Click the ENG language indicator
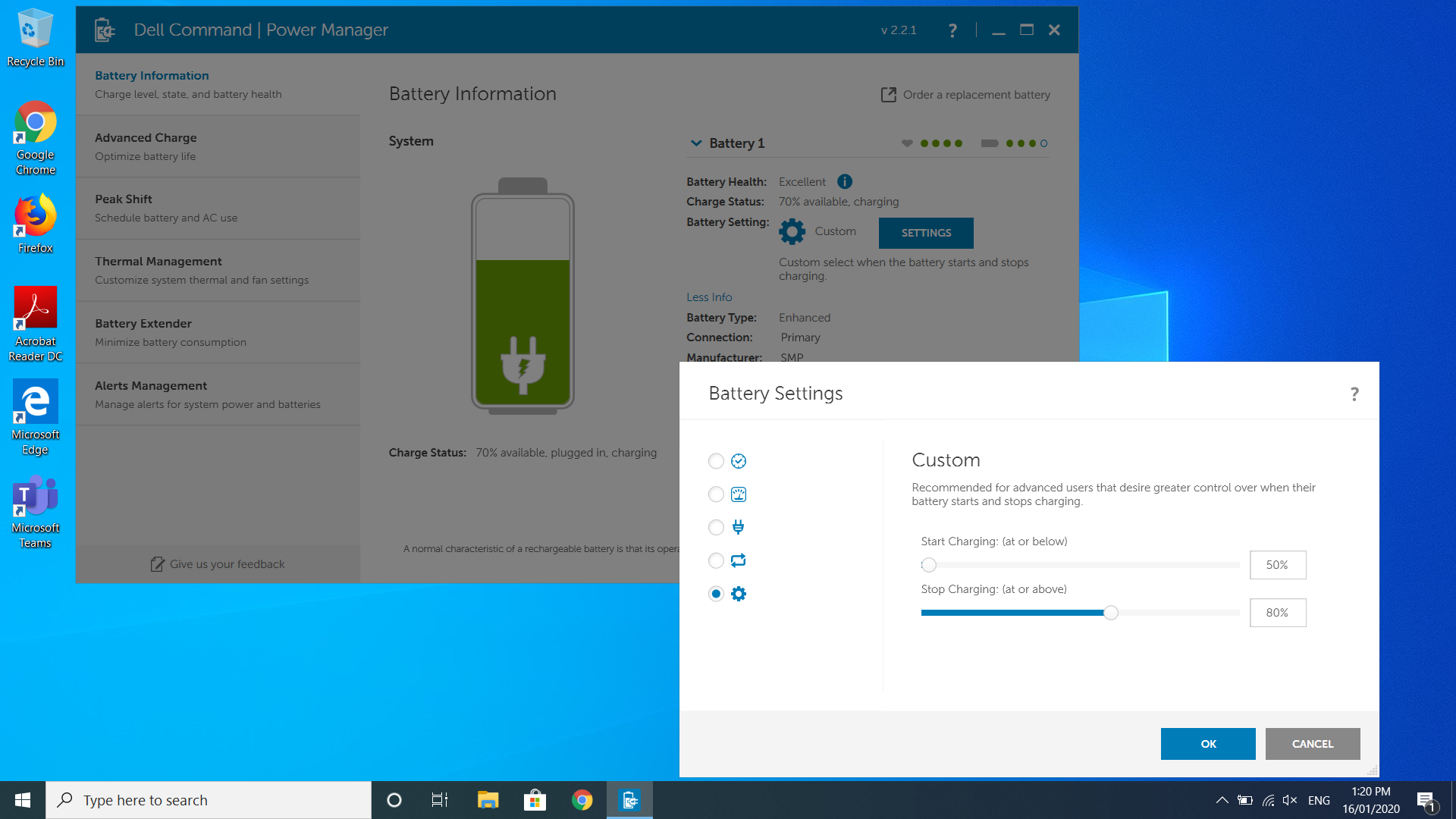Viewport: 1456px width, 819px height. (x=1319, y=800)
